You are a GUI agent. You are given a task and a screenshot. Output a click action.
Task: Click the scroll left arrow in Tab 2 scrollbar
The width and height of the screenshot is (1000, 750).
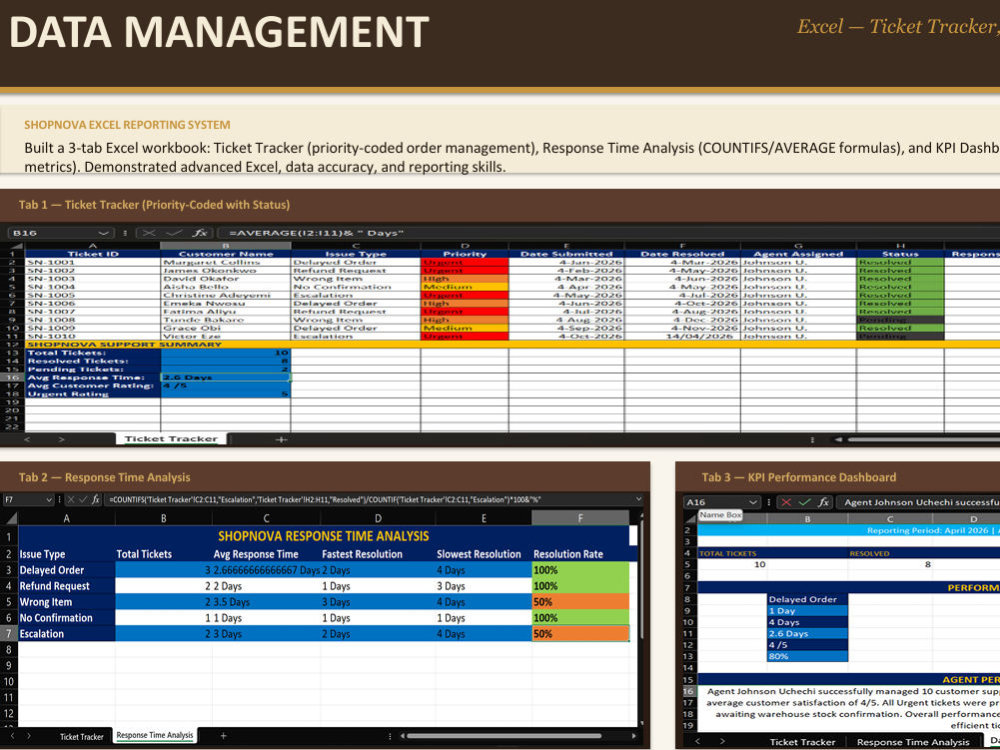pos(401,737)
